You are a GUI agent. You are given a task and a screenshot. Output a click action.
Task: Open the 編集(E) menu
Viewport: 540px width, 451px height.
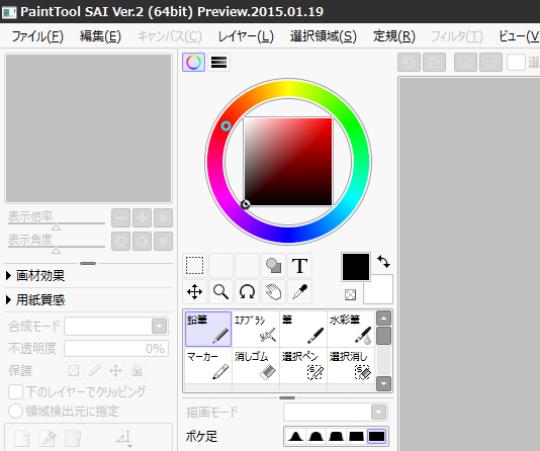pos(100,36)
